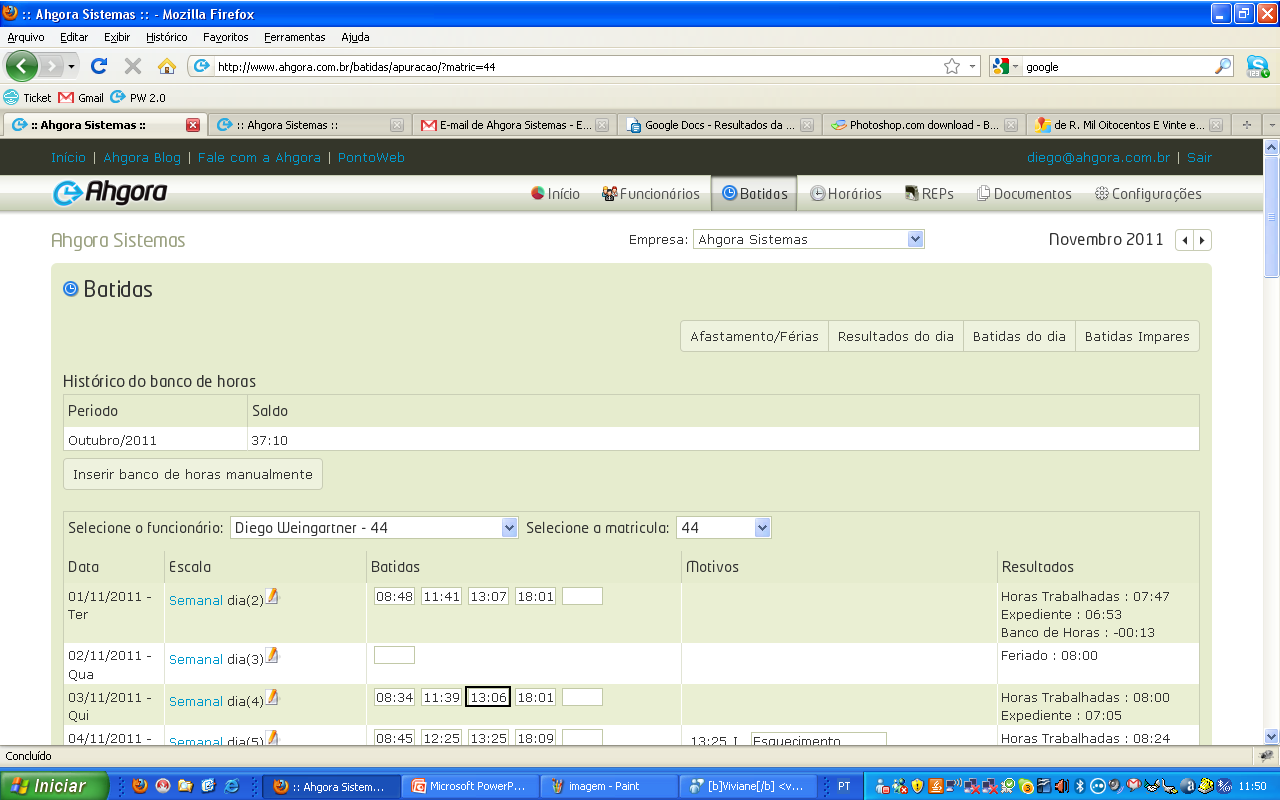Open back/forward history dropdown arrow

[71, 67]
